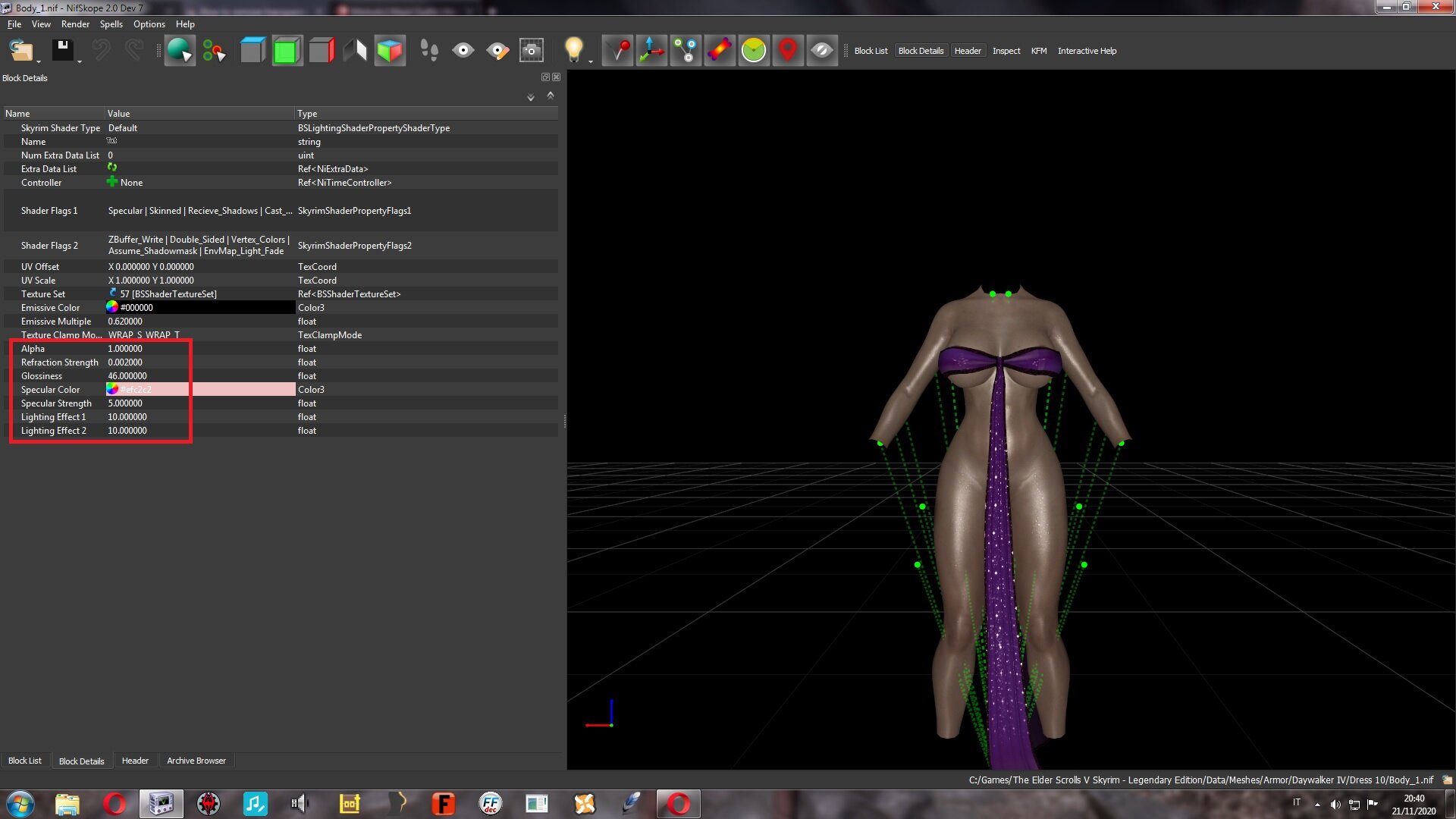
Task: Open dropdown arrow beside lighting bulb
Action: (591, 61)
